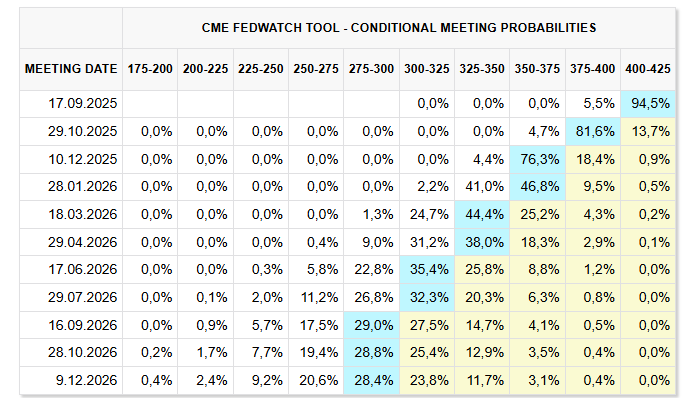Click the 76,3% cell for 10.12.2025
This screenshot has width=697, height=398.
click(537, 159)
